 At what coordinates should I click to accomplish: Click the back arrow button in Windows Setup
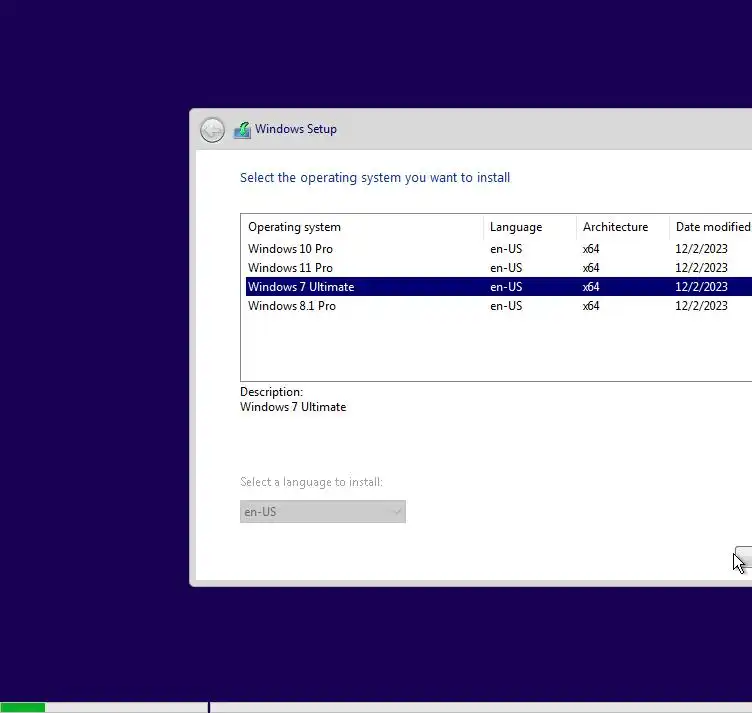pyautogui.click(x=212, y=130)
